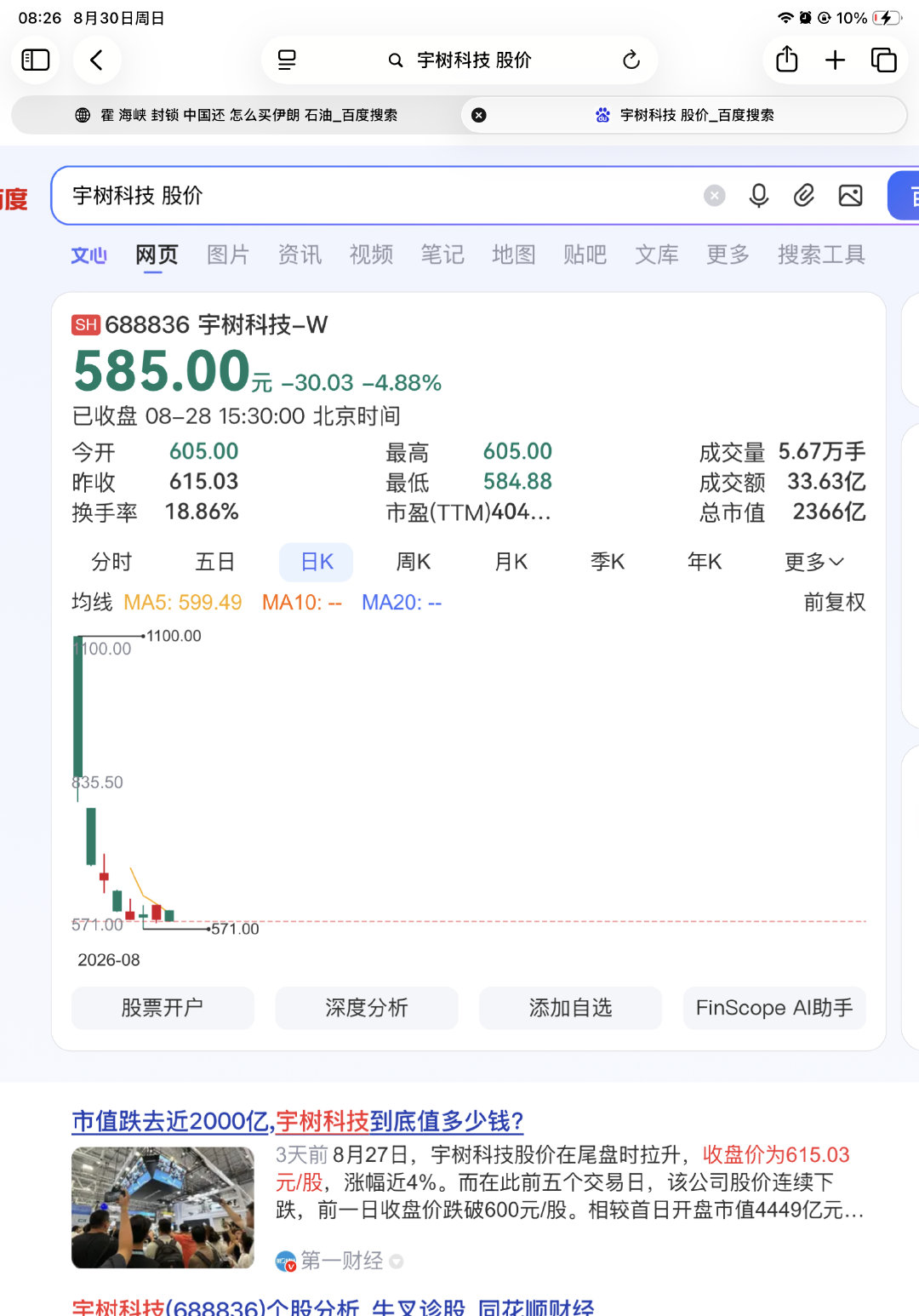Toggle the Safari sidebar icon
The image size is (919, 1316).
click(x=36, y=60)
